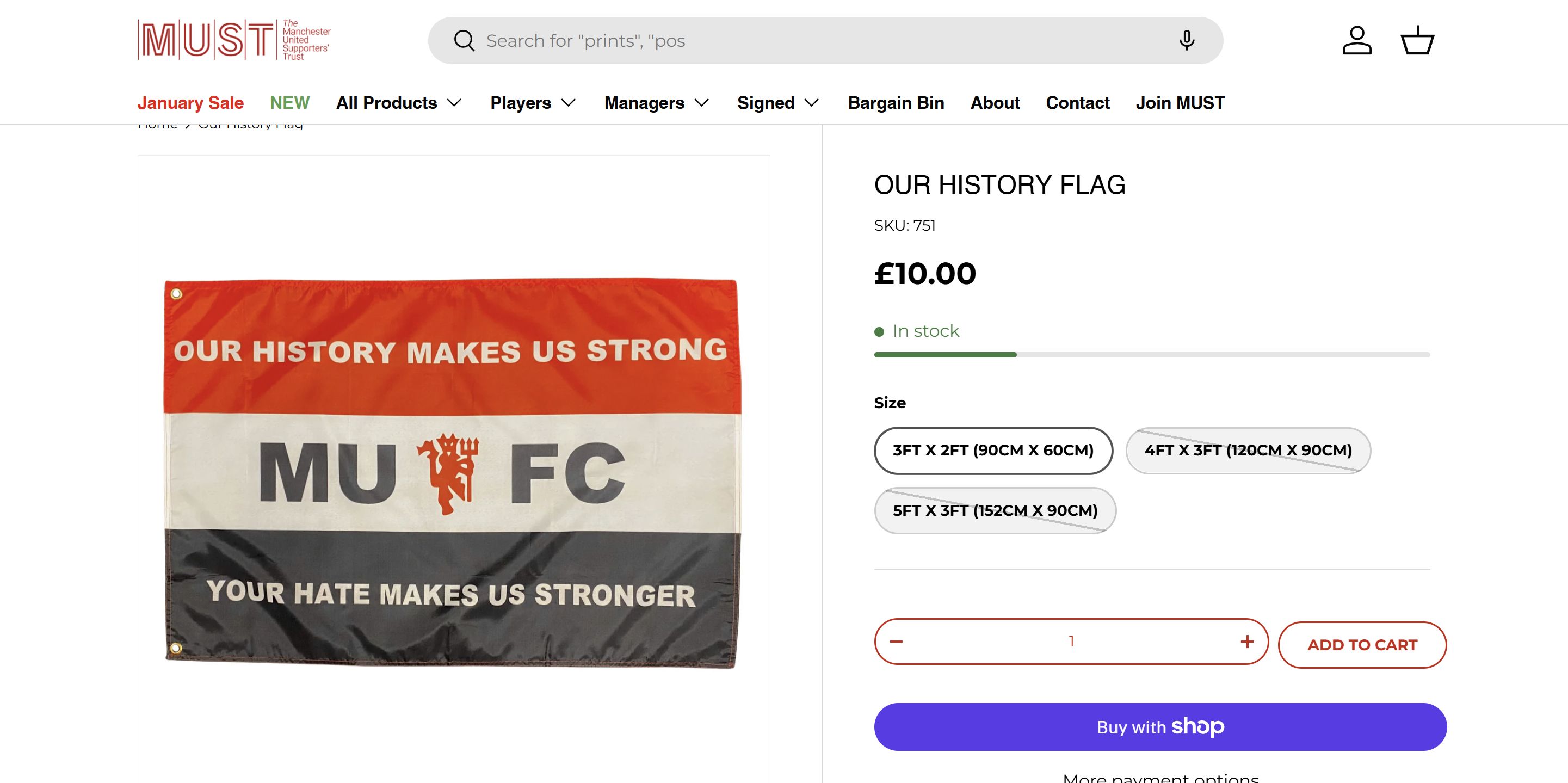This screenshot has width=1568, height=783.
Task: Decrease quantity with minus button
Action: tap(896, 642)
